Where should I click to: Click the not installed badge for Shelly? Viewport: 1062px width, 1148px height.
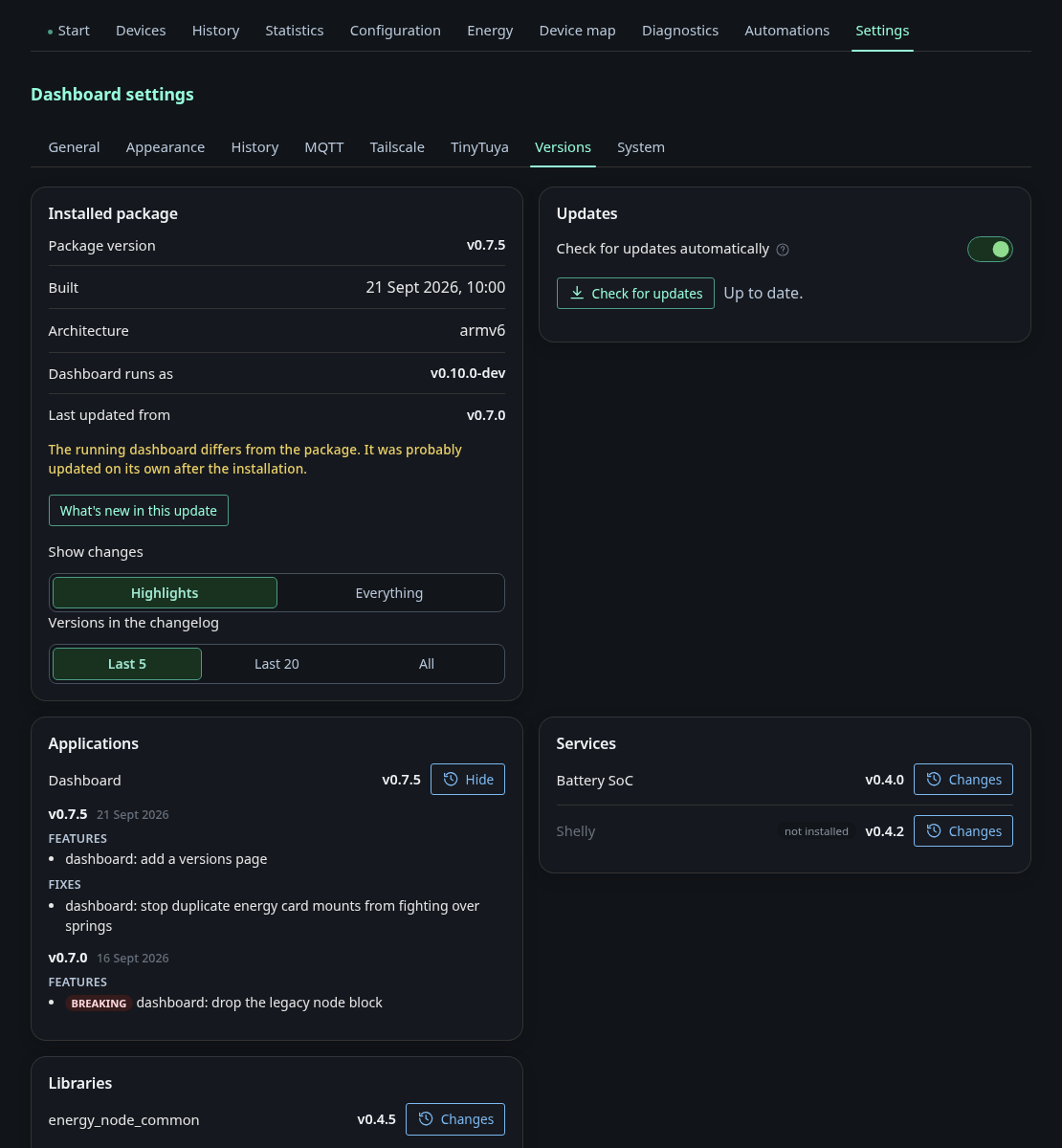pyautogui.click(x=816, y=831)
